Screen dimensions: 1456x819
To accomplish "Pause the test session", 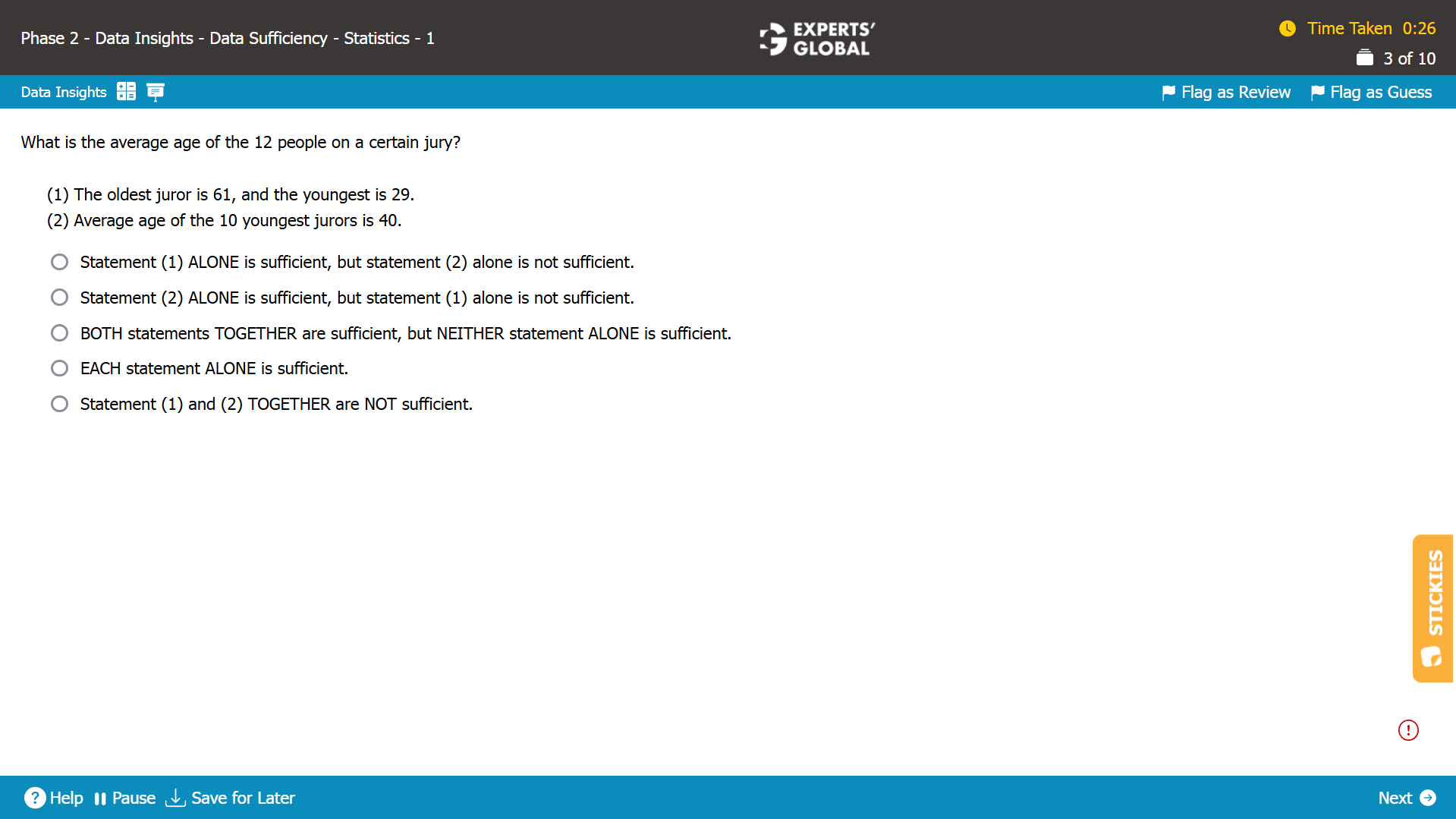I will pos(127,798).
